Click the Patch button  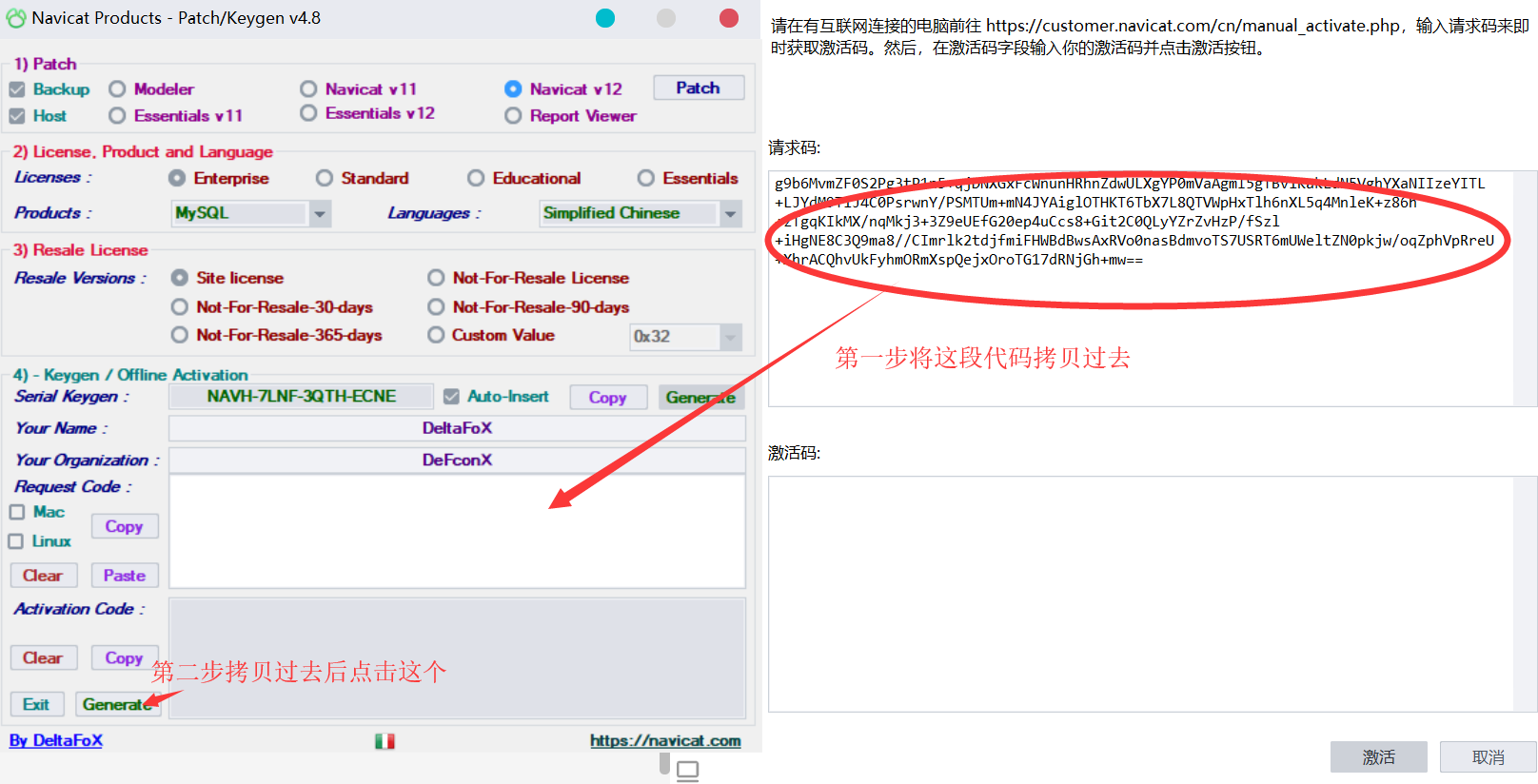click(699, 88)
